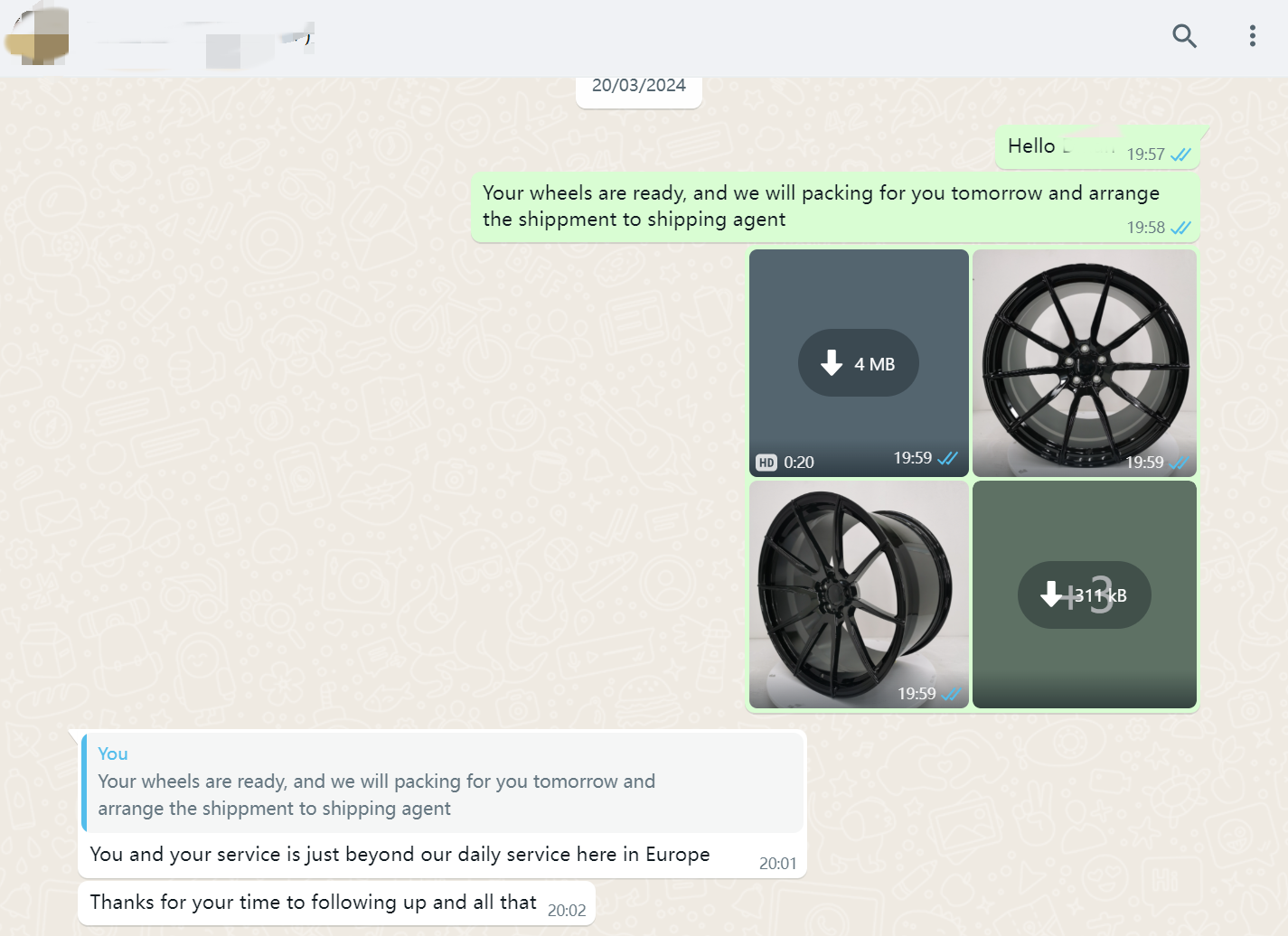
Task: Click the 20/03/2024 date label
Action: [x=638, y=87]
